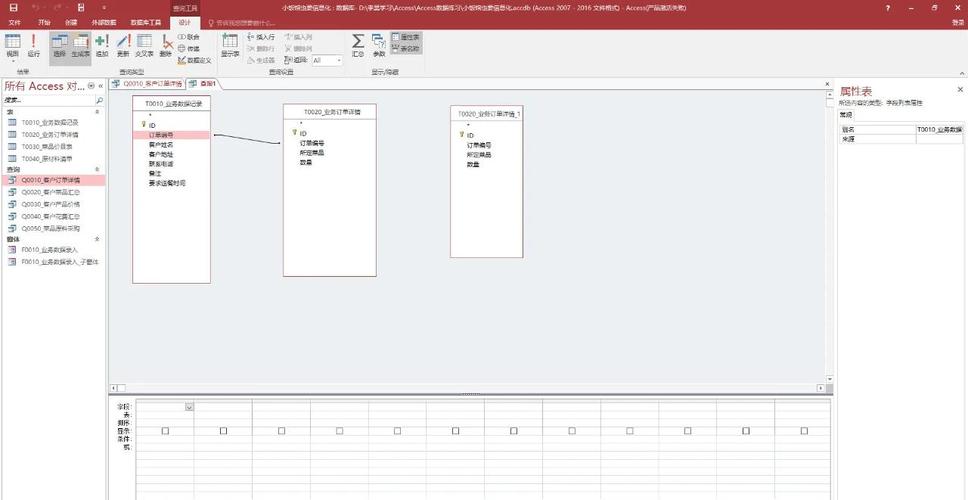Select 订单编号 field in T0020 table box
Screen dimensions: 968x500
312,143
